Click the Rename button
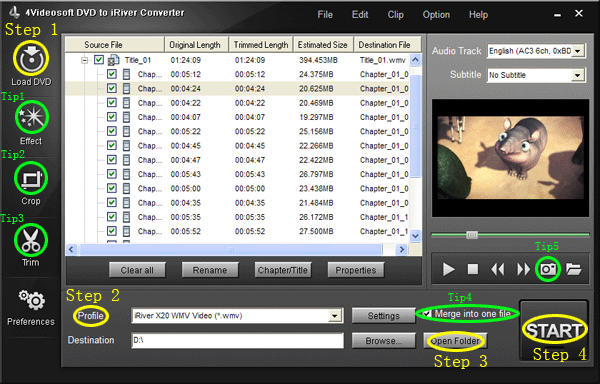Viewport: 600px width, 384px height. pos(210,270)
